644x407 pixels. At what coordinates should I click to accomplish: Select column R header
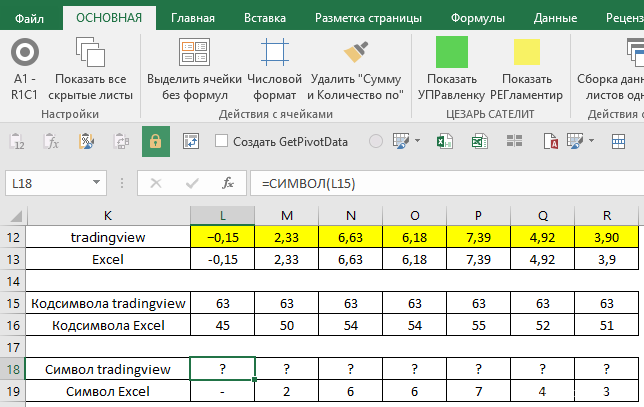(607, 216)
